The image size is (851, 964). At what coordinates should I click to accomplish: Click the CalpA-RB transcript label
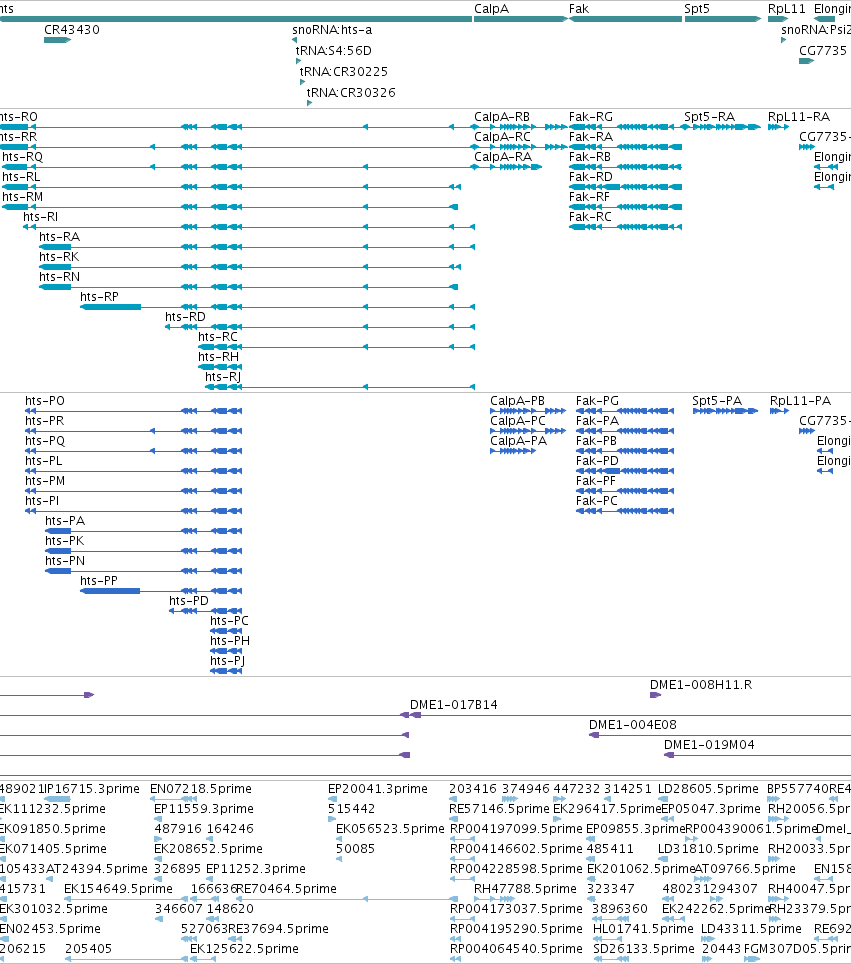(x=502, y=117)
